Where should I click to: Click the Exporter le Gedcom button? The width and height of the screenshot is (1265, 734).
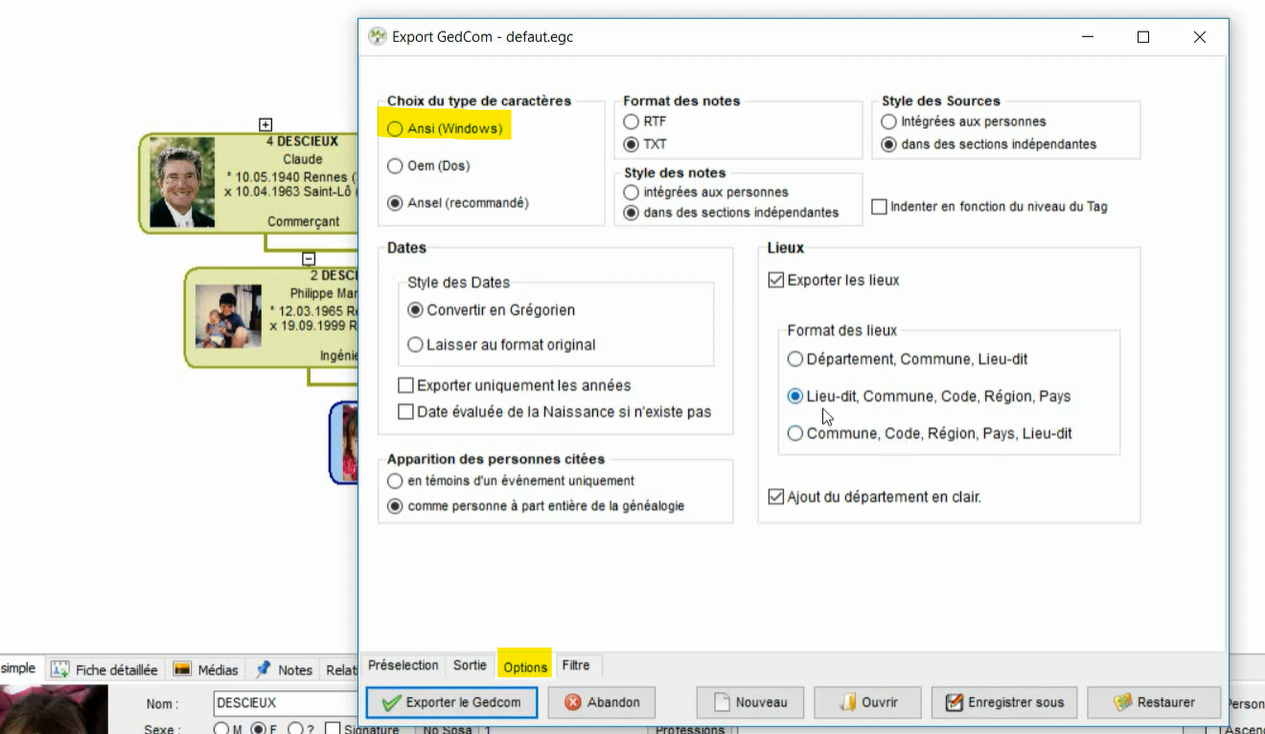pos(451,702)
